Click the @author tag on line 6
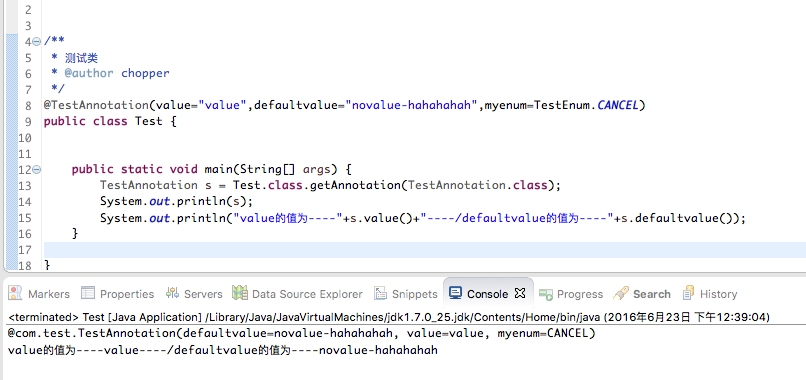 click(x=89, y=74)
